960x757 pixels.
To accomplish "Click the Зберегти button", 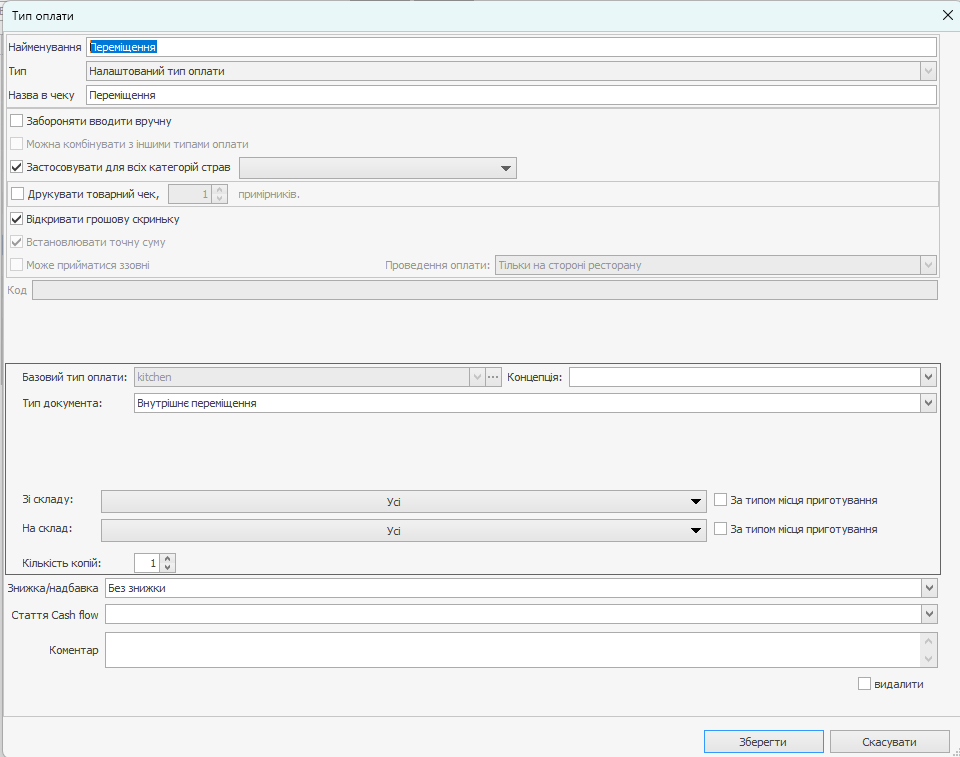I will coord(763,742).
